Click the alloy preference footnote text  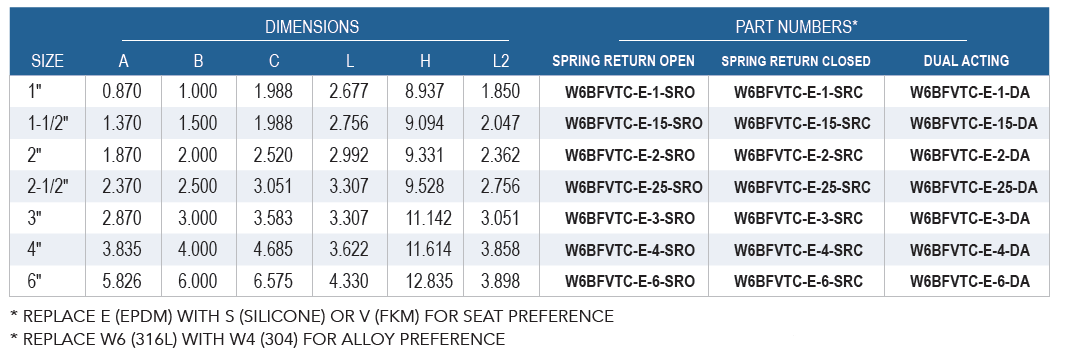pyautogui.click(x=257, y=339)
